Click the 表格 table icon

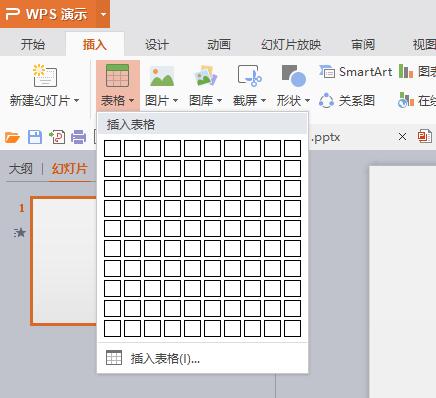[x=117, y=76]
